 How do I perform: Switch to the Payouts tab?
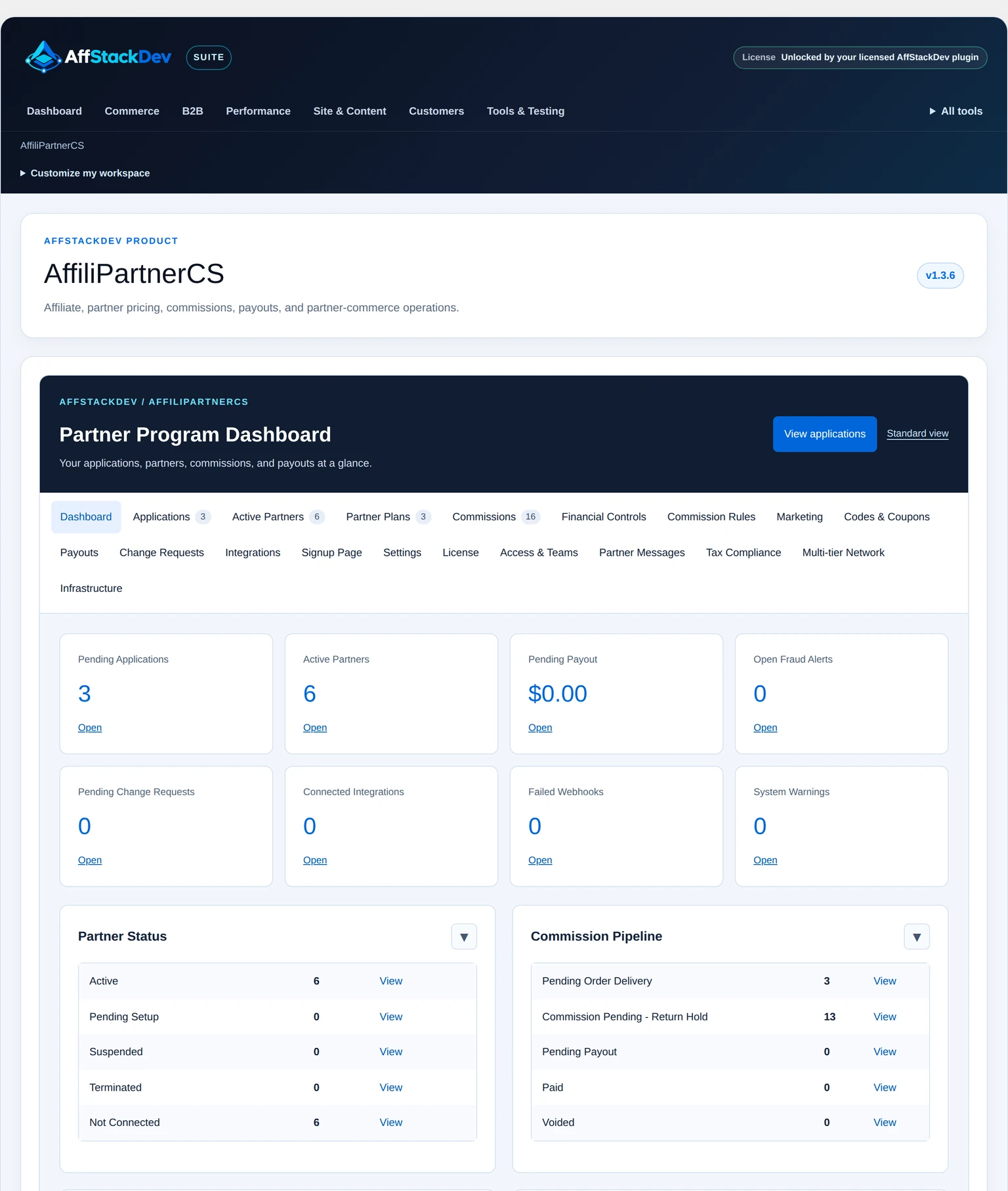pyautogui.click(x=79, y=553)
